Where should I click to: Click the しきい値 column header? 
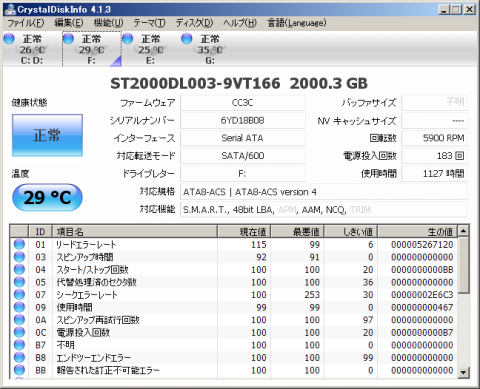pyautogui.click(x=351, y=232)
